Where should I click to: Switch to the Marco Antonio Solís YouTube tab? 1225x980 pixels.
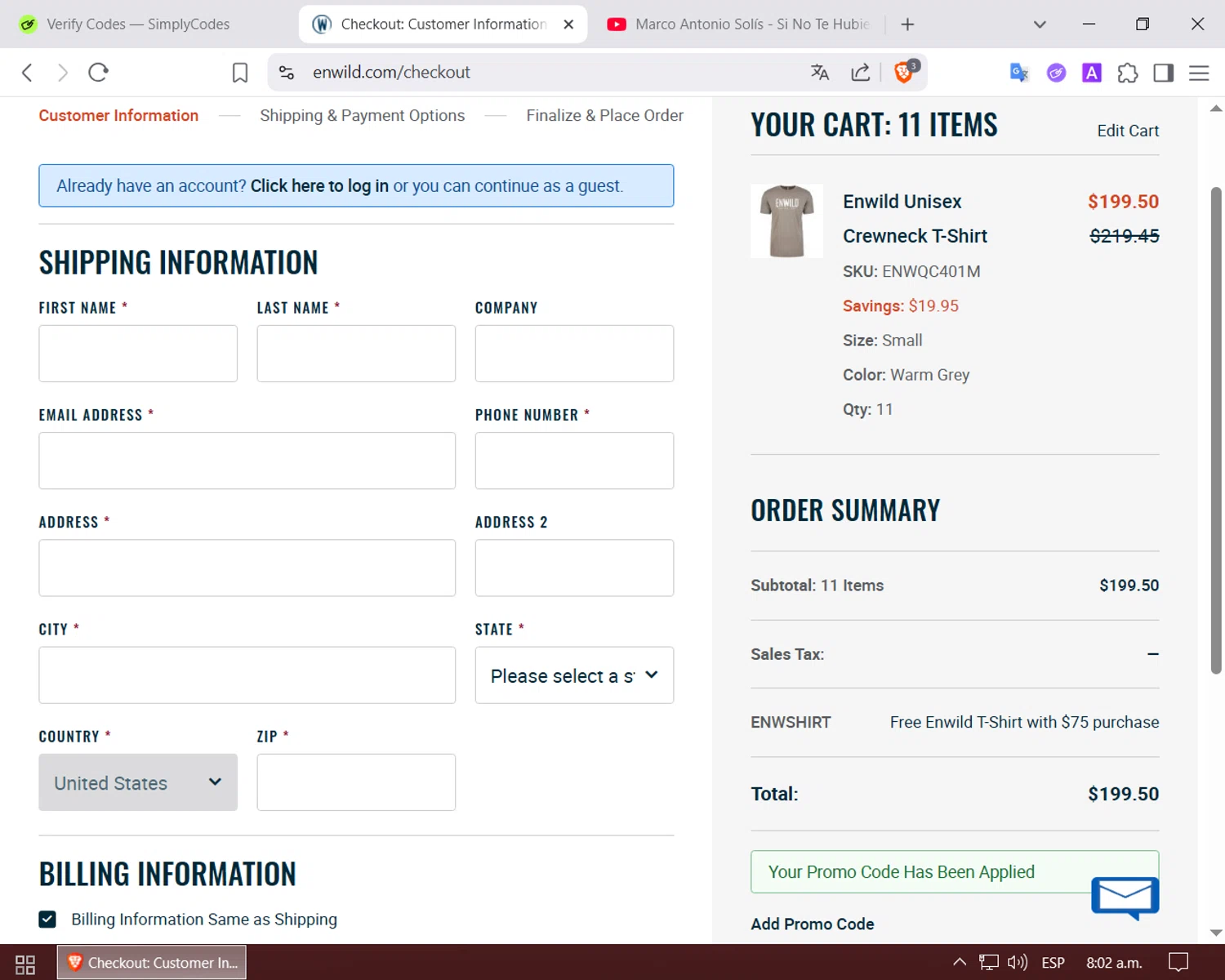point(738,24)
